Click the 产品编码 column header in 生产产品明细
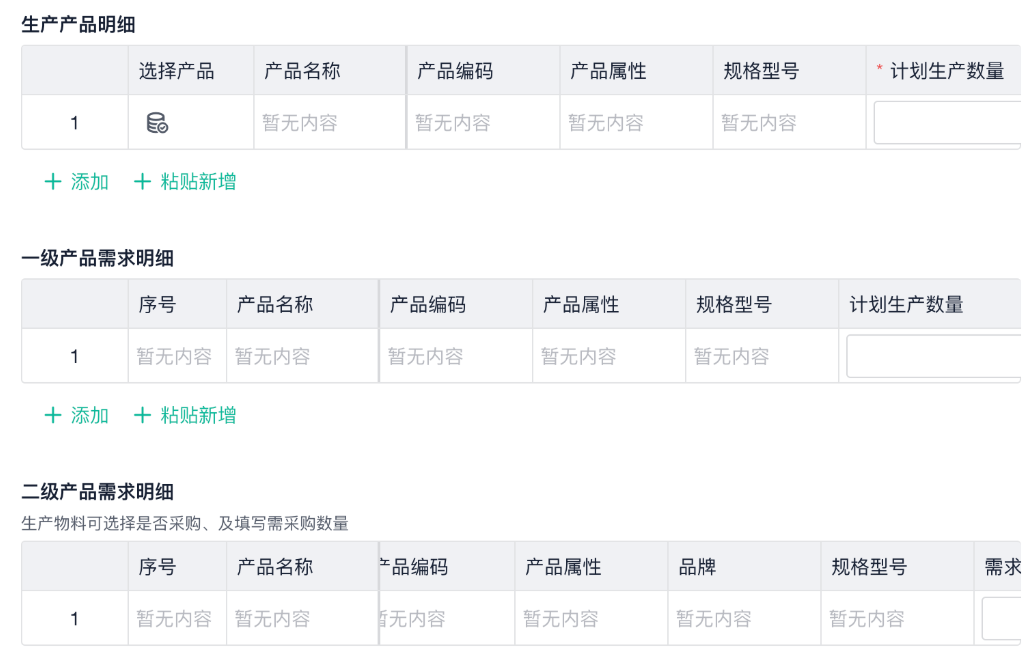 (455, 71)
